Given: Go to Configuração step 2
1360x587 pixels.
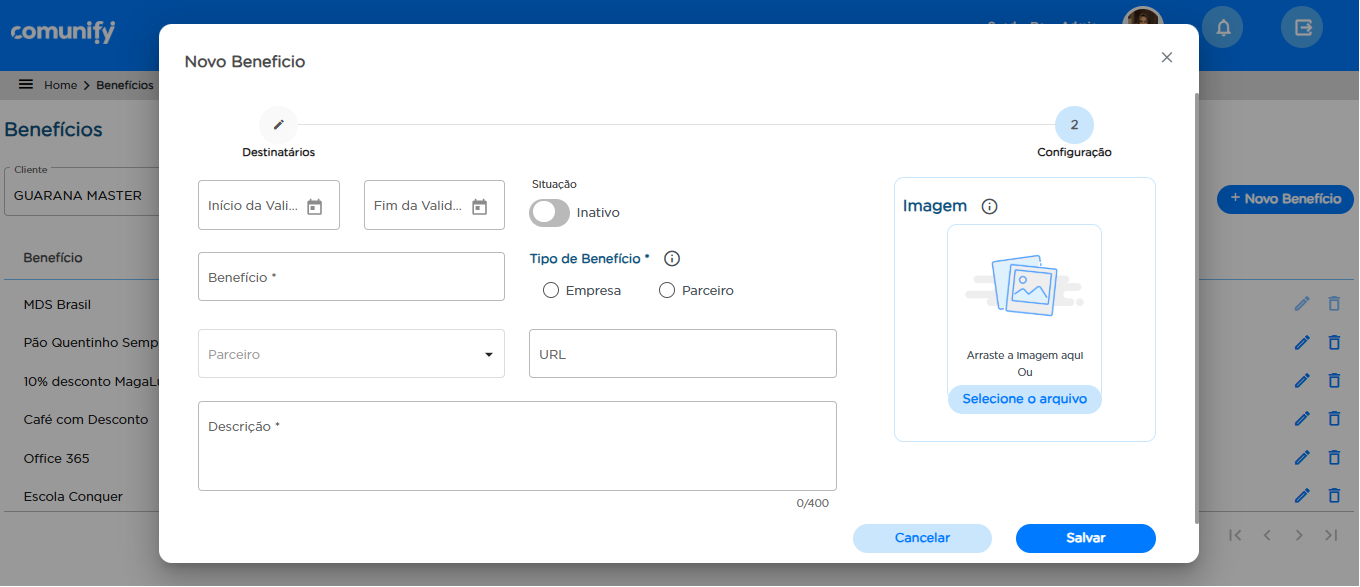Looking at the screenshot, I should pos(1074,125).
